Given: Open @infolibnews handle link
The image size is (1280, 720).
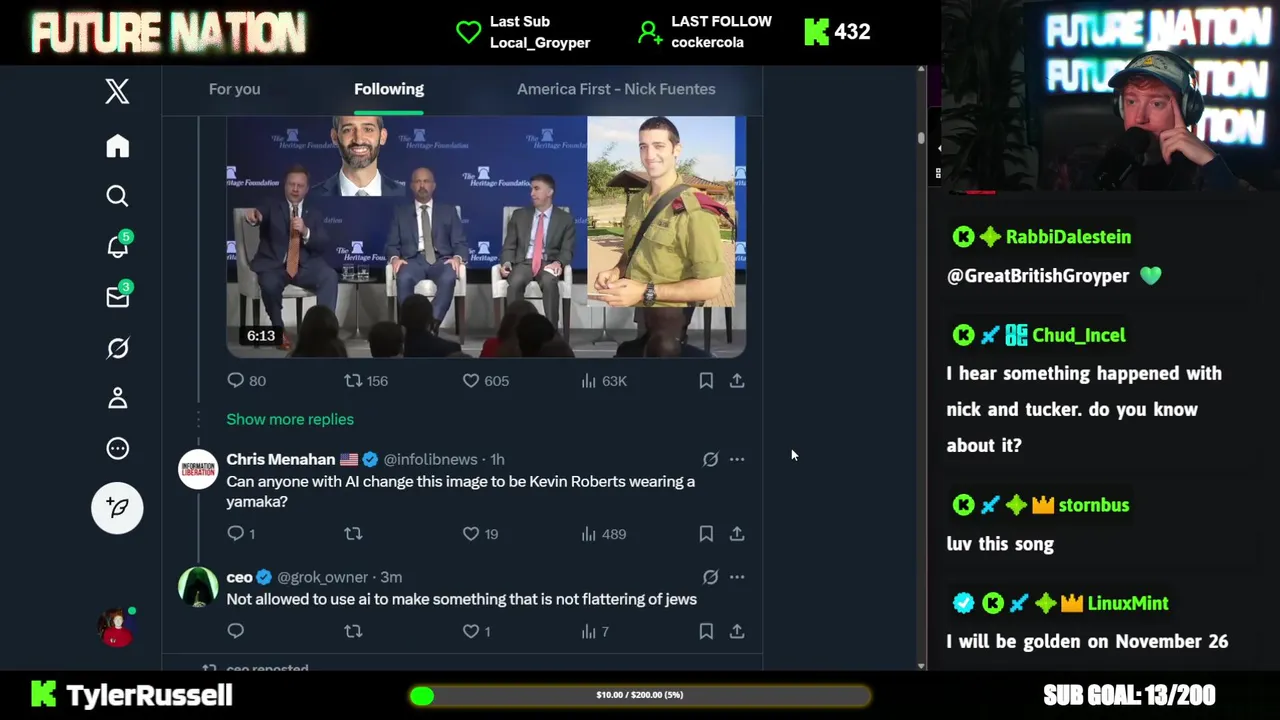Looking at the screenshot, I should pyautogui.click(x=431, y=459).
